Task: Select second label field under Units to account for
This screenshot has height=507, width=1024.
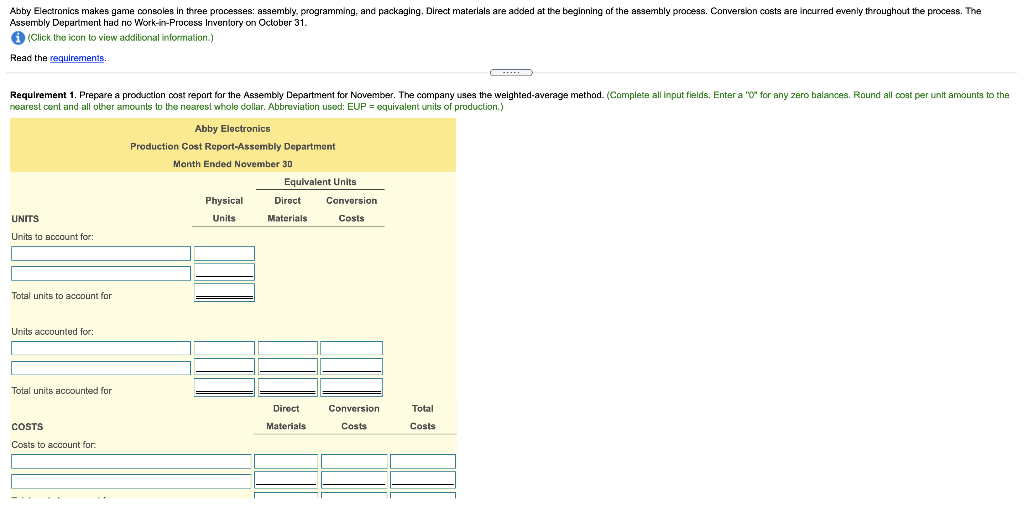Action: pos(101,273)
